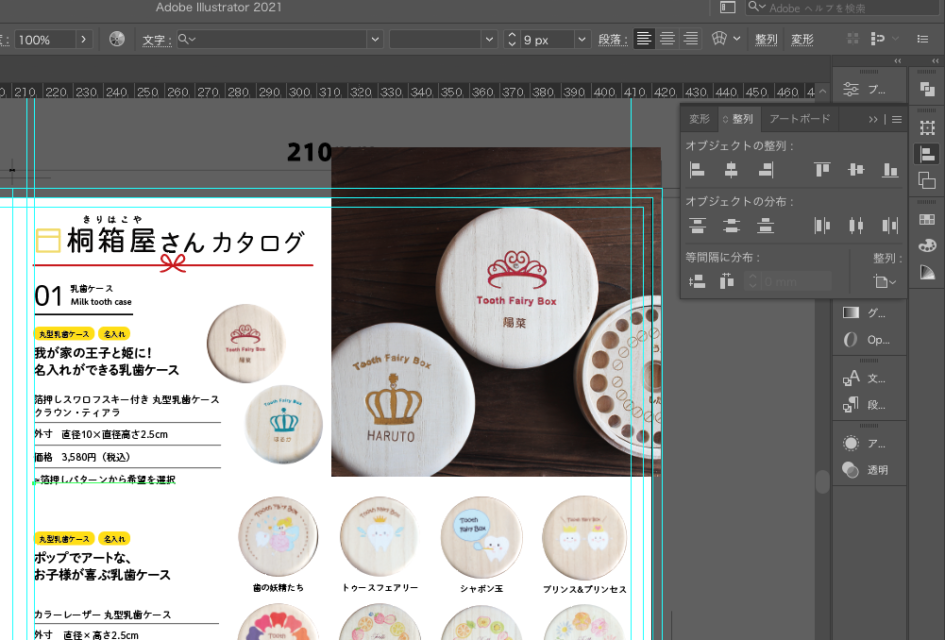Click the distribute spacing value field

click(x=796, y=281)
